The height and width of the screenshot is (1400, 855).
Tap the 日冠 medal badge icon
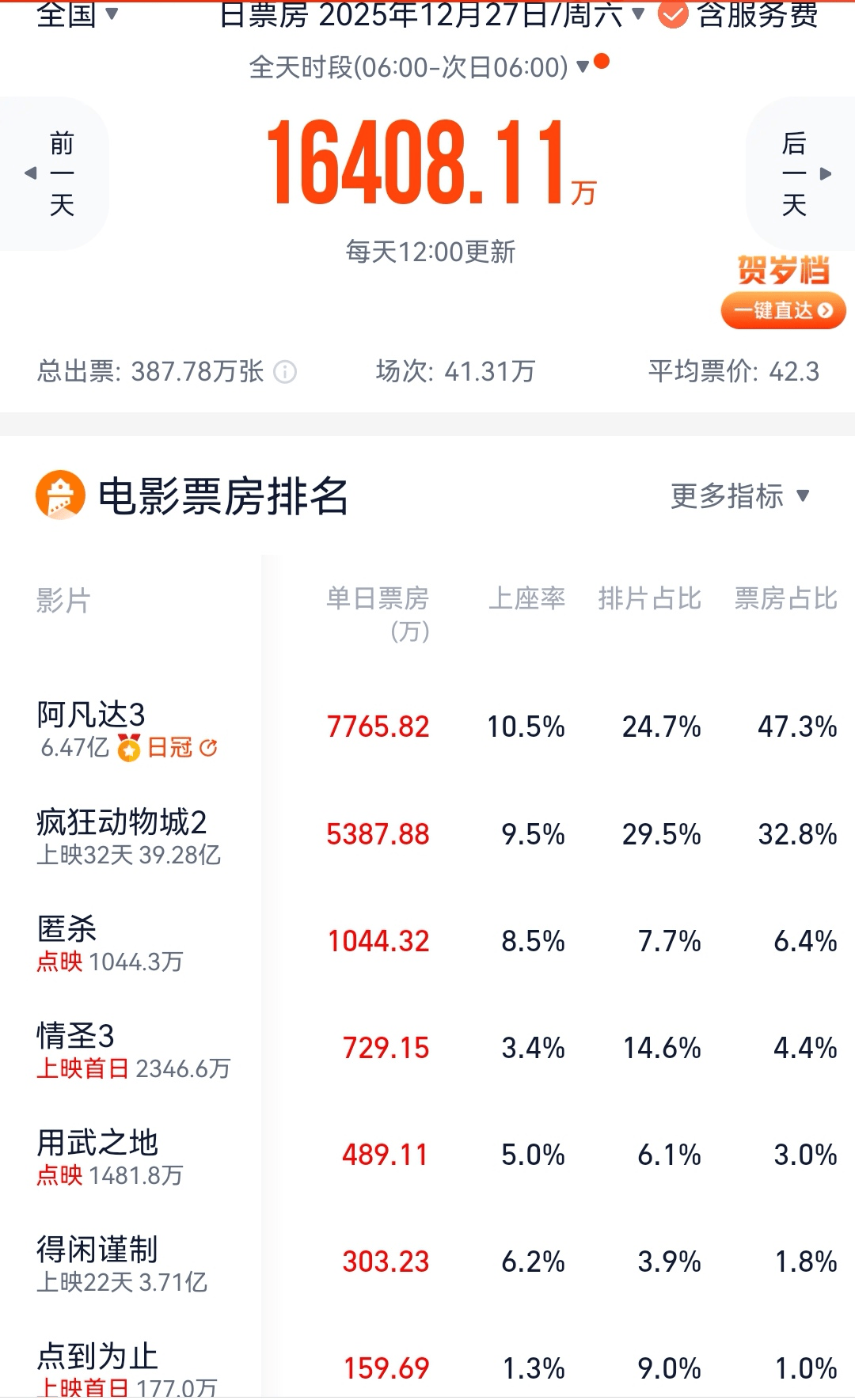(129, 748)
